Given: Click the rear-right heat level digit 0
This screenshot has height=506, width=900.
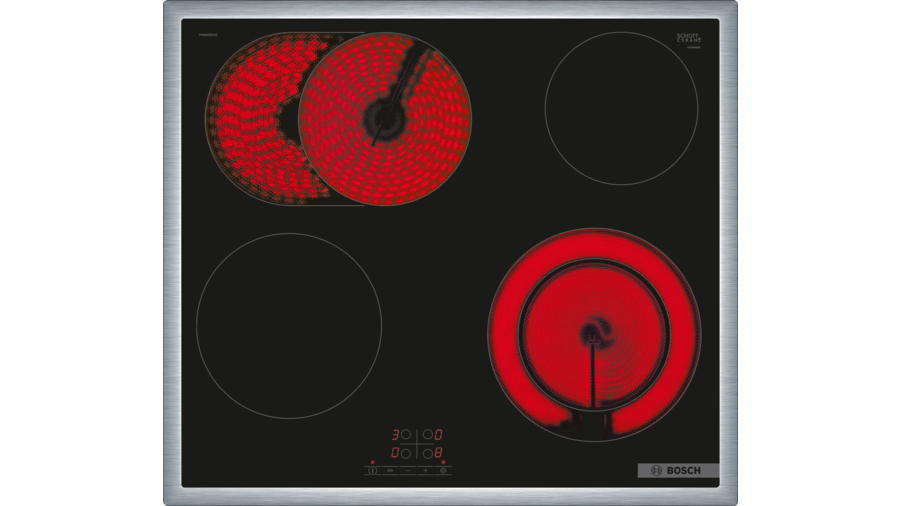Looking at the screenshot, I should 438,434.
